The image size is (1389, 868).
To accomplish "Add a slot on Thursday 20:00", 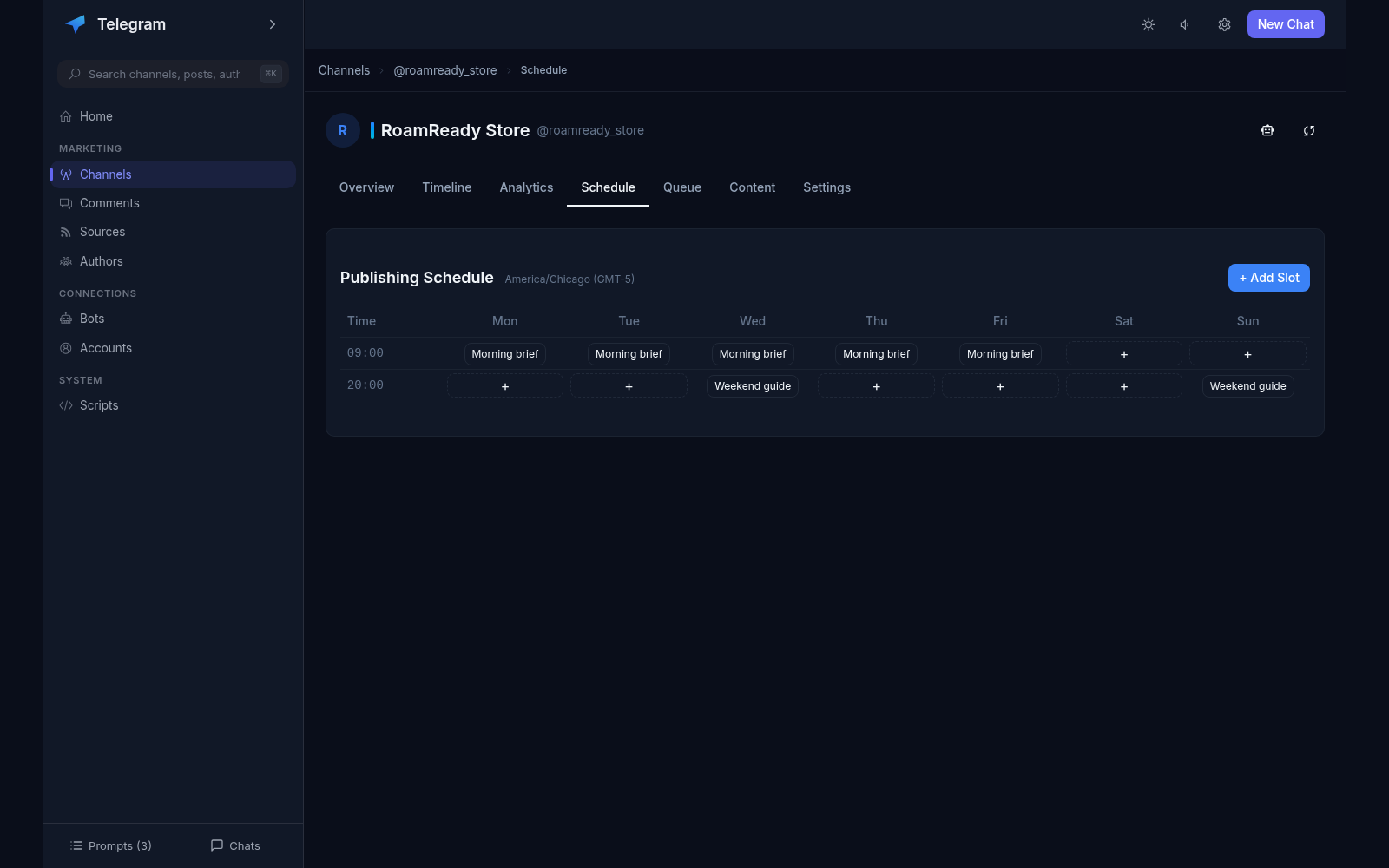I will [877, 386].
